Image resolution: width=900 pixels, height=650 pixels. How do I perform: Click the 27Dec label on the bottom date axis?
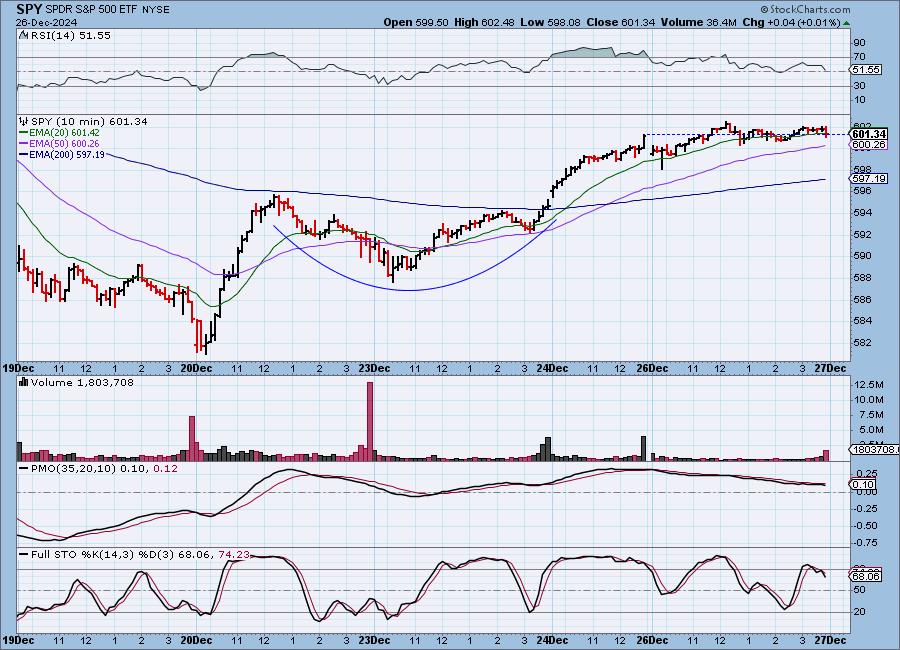(x=830, y=640)
